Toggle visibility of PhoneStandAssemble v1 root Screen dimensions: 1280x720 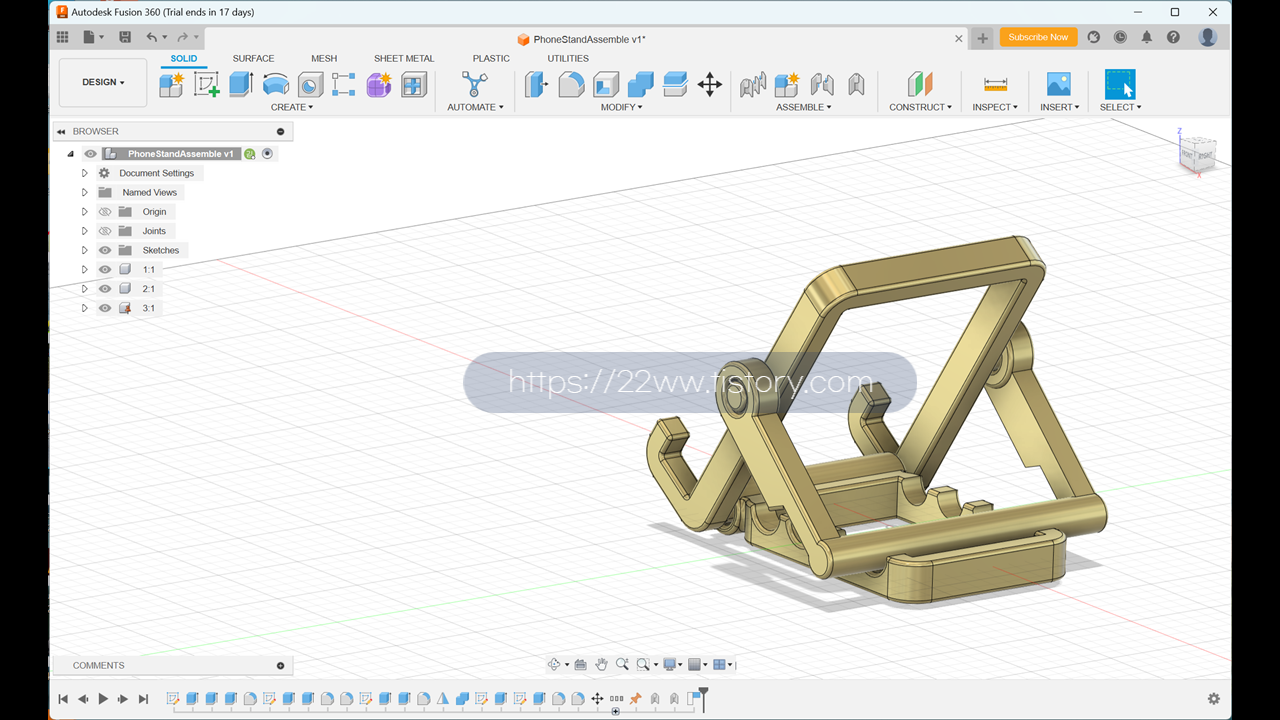tap(91, 154)
